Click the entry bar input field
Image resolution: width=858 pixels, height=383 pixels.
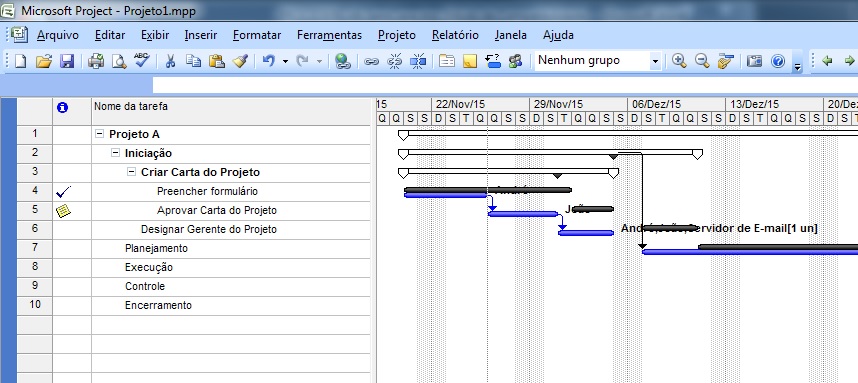(505, 85)
